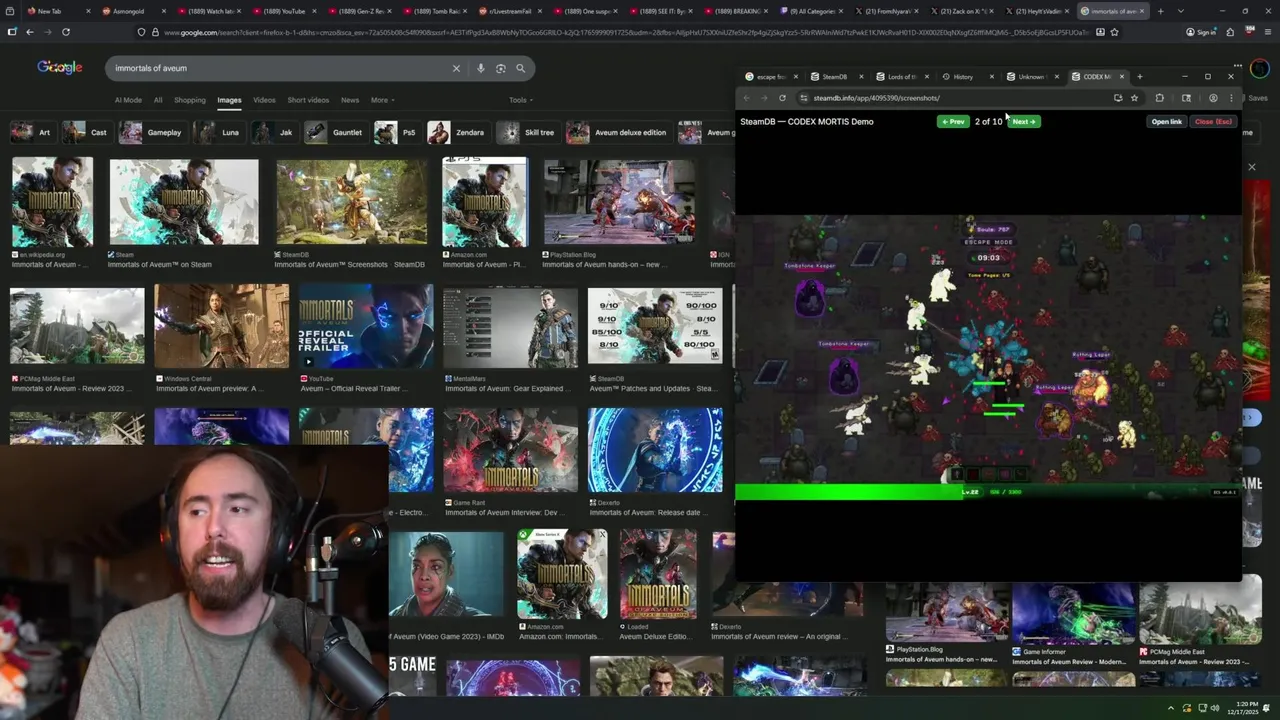The height and width of the screenshot is (720, 1280).
Task: Open the YouTube Official Reveal Trailer thumbnail
Action: pos(366,327)
